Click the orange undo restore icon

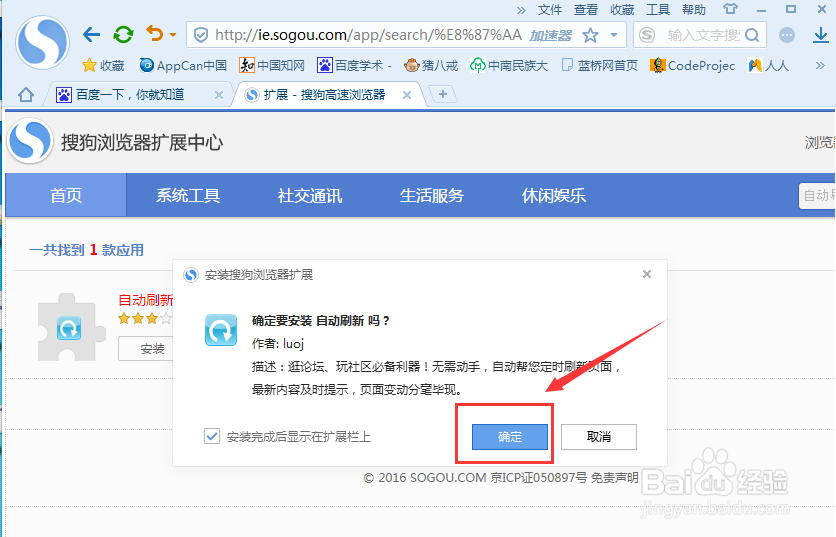[x=155, y=34]
